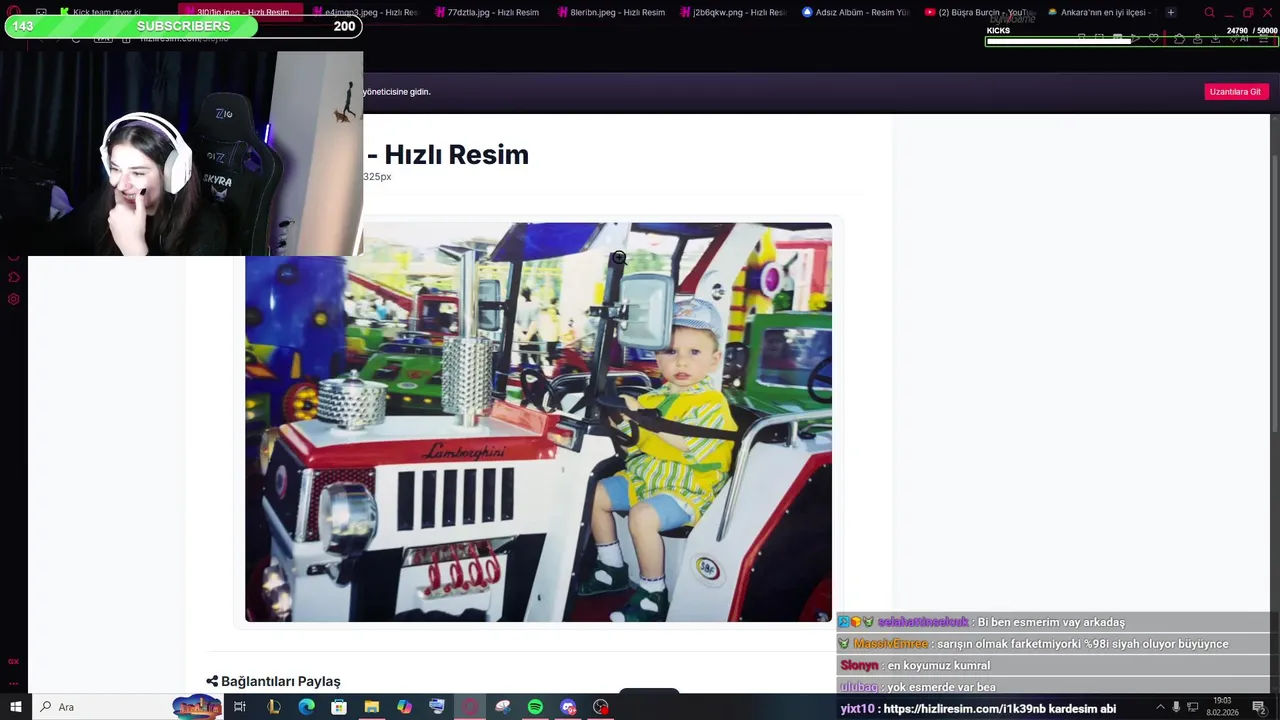The height and width of the screenshot is (720, 1280).
Task: Open the network tray icon
Action: 1193,707
